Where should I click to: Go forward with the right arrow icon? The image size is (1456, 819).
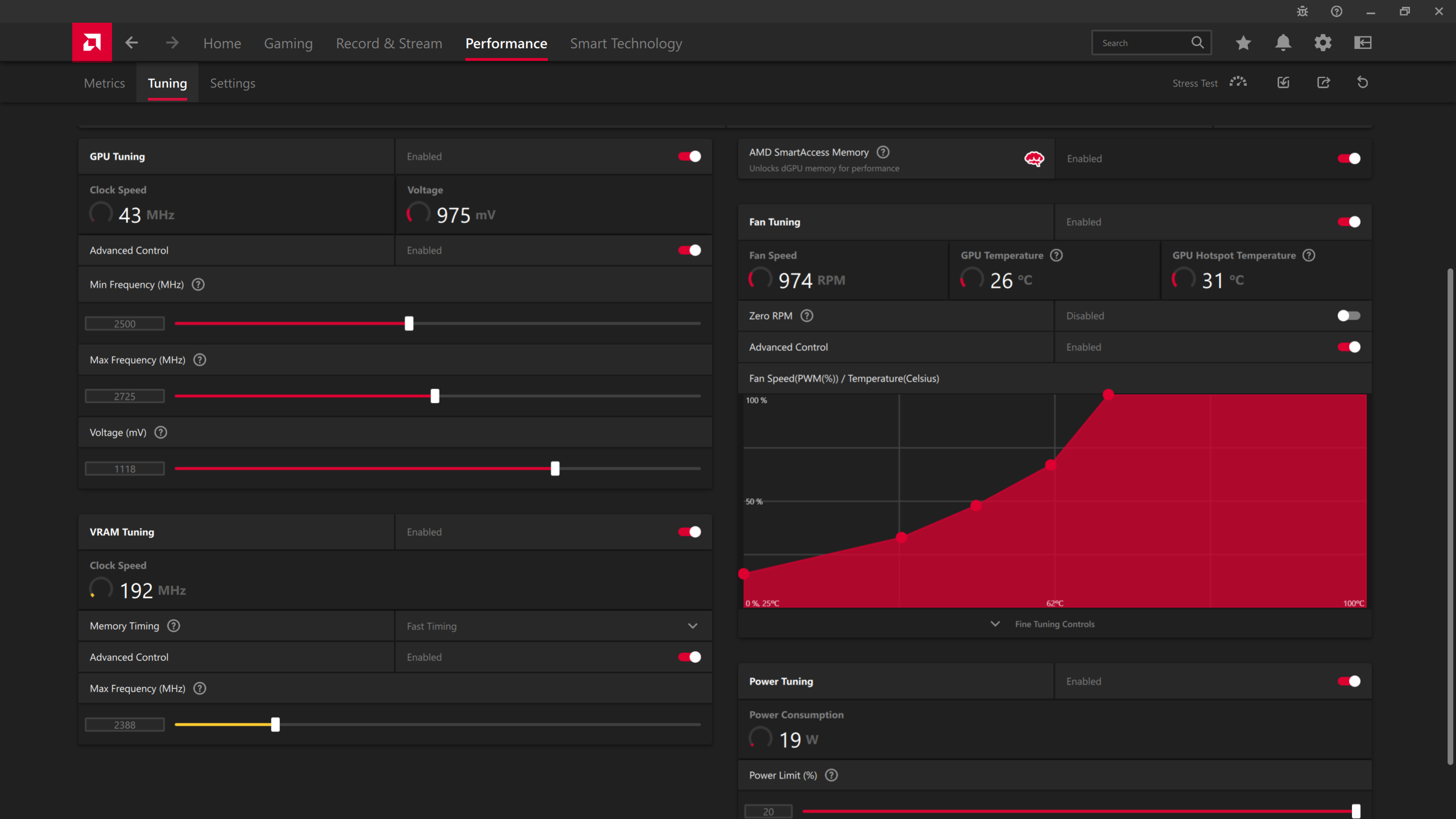(x=172, y=43)
